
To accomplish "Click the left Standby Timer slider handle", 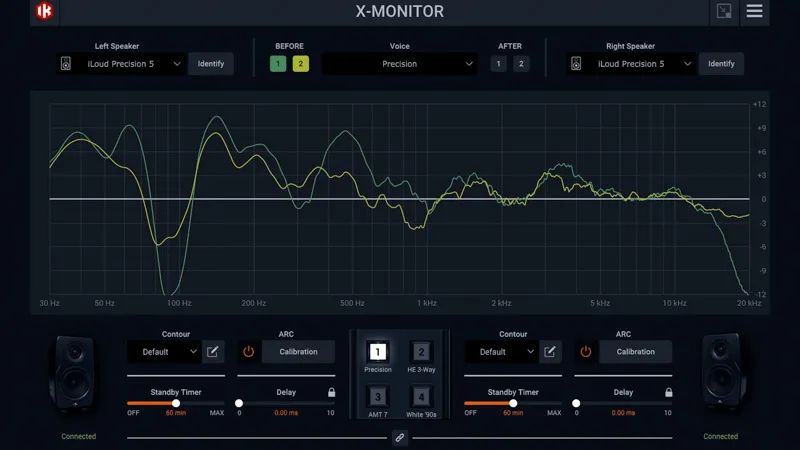I will point(176,403).
